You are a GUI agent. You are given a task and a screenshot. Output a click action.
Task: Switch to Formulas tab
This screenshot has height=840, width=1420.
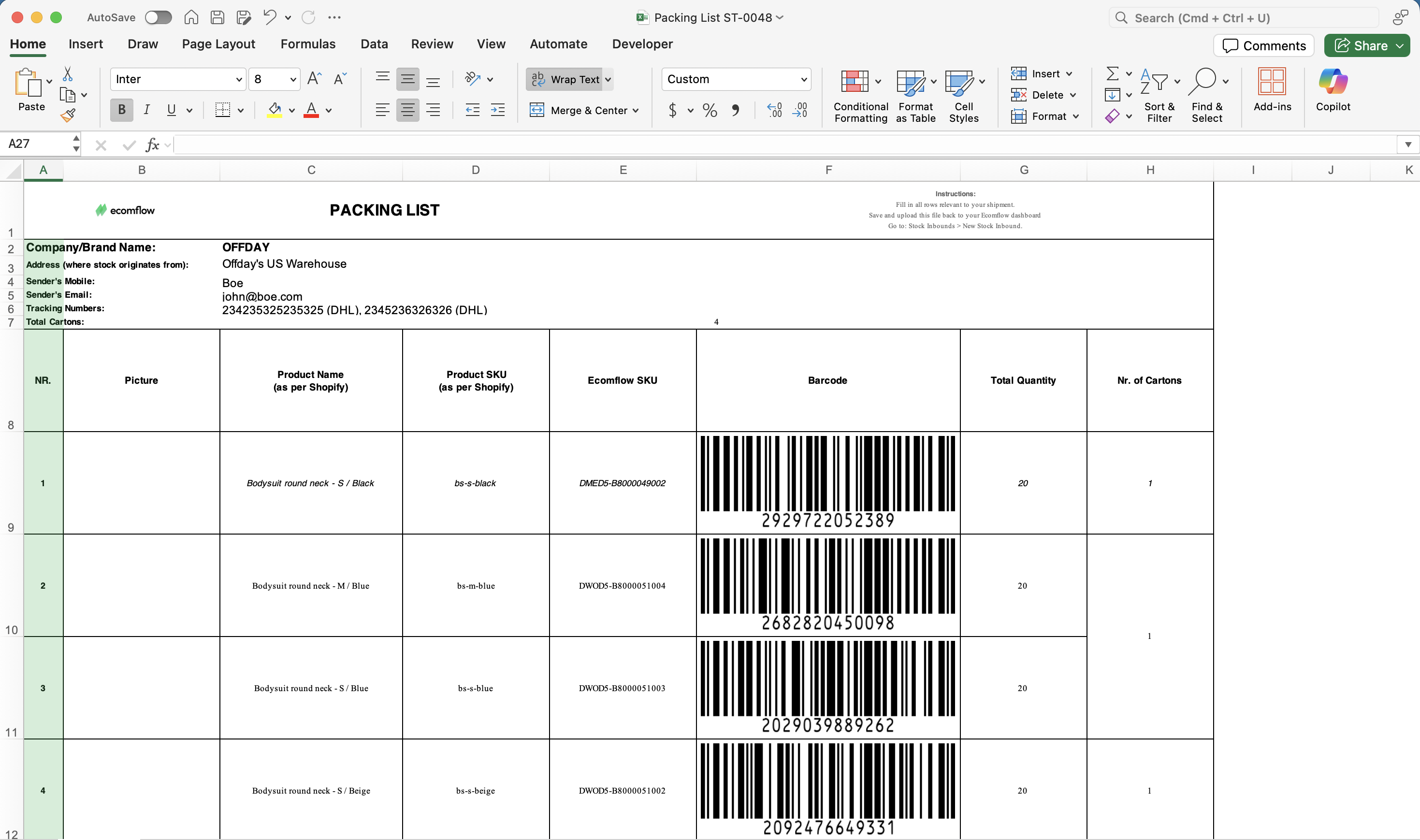pyautogui.click(x=308, y=44)
